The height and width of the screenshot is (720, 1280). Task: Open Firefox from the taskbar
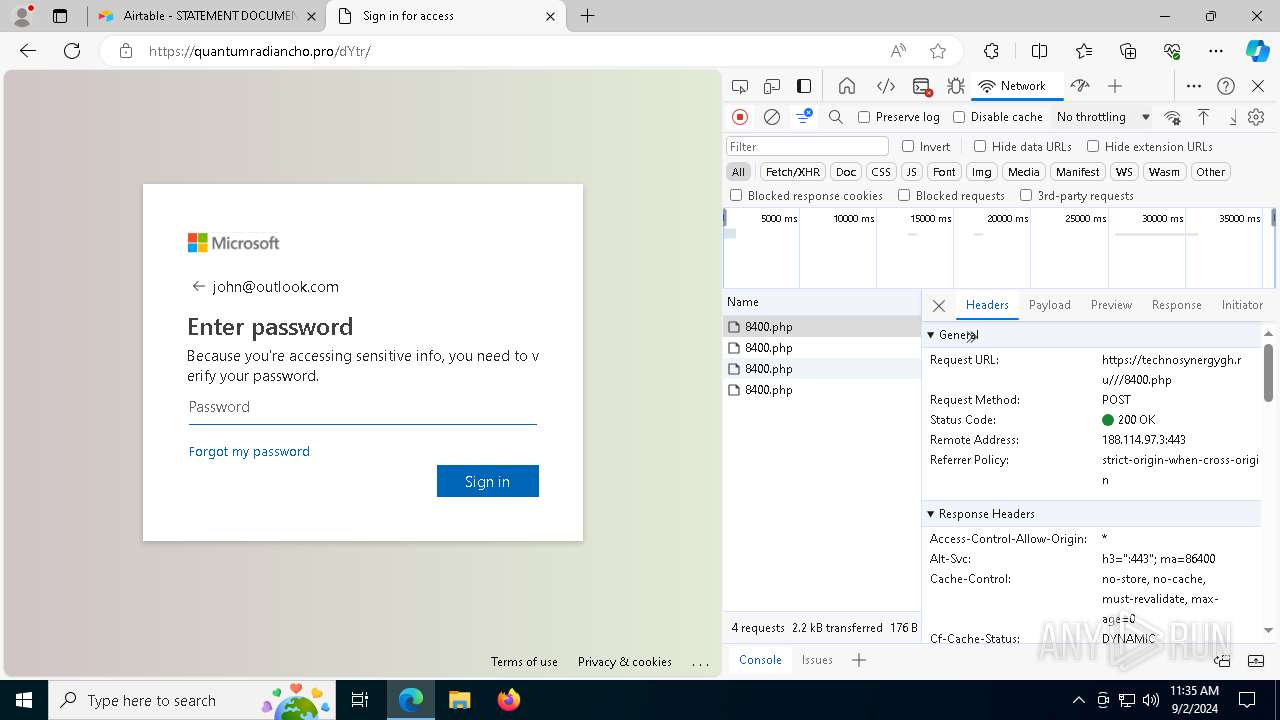(x=509, y=700)
